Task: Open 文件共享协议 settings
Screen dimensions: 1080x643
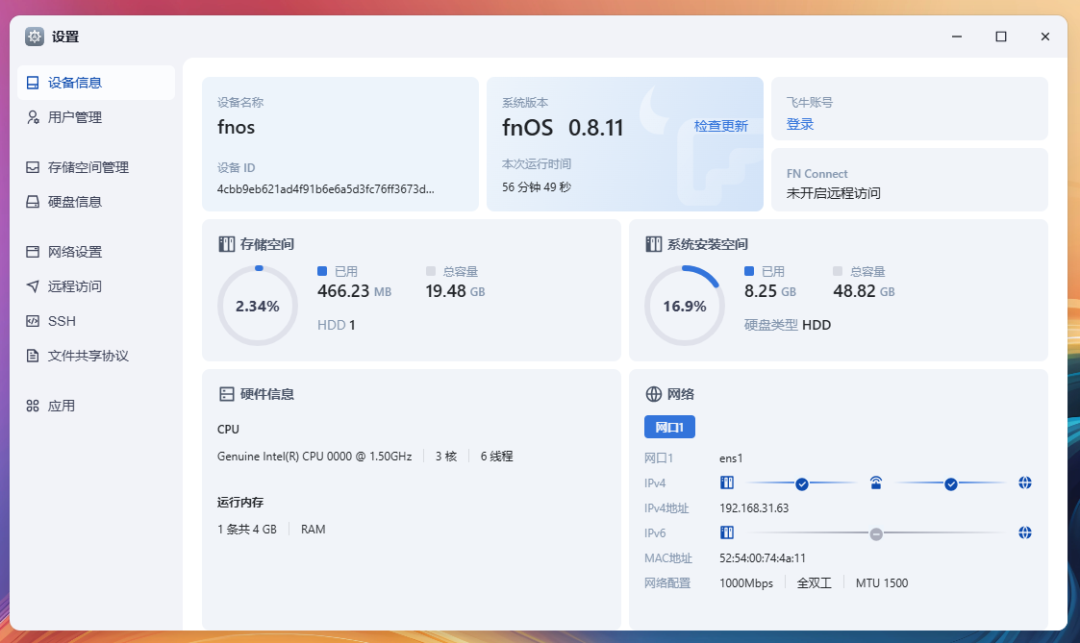Action: coord(96,355)
